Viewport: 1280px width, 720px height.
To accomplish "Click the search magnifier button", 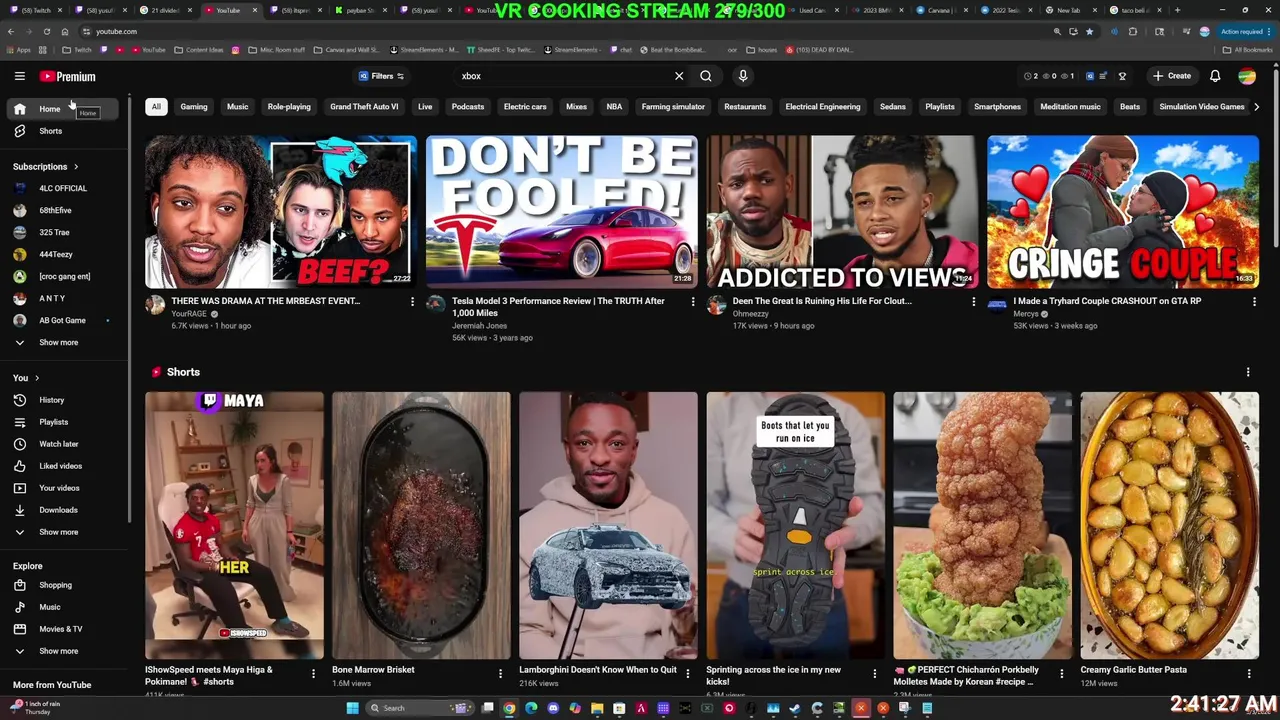I will pyautogui.click(x=706, y=76).
